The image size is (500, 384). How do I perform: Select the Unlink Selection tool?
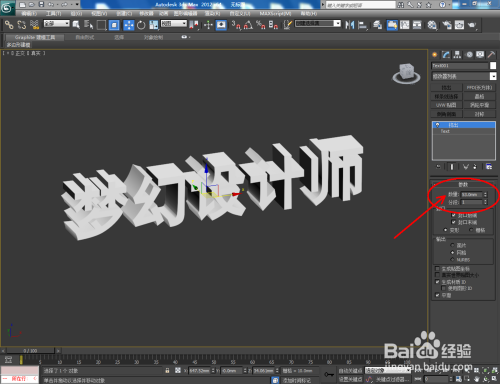tap(22, 25)
